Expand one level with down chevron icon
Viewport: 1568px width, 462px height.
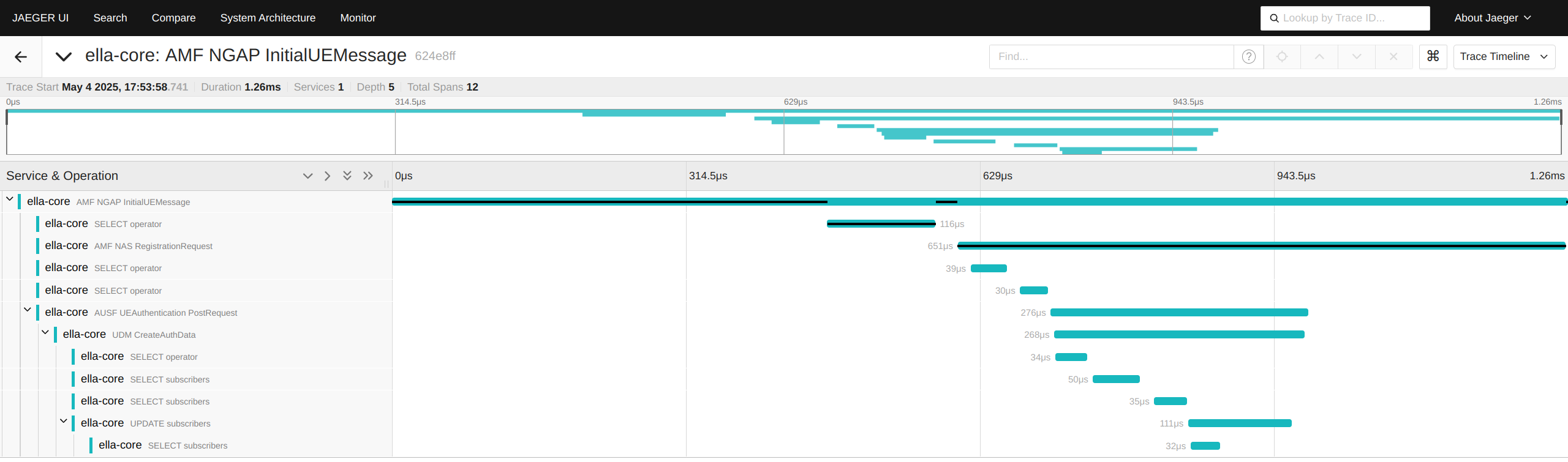click(308, 176)
